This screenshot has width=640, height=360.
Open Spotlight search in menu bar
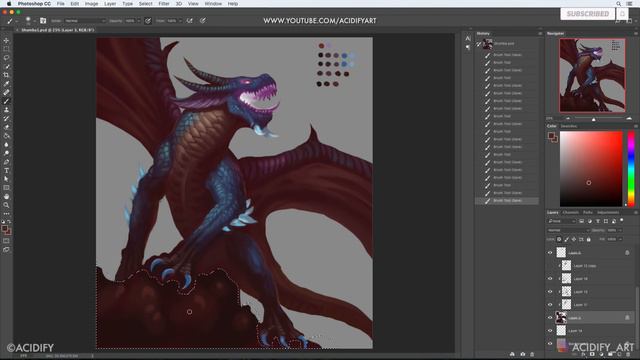pos(619,4)
